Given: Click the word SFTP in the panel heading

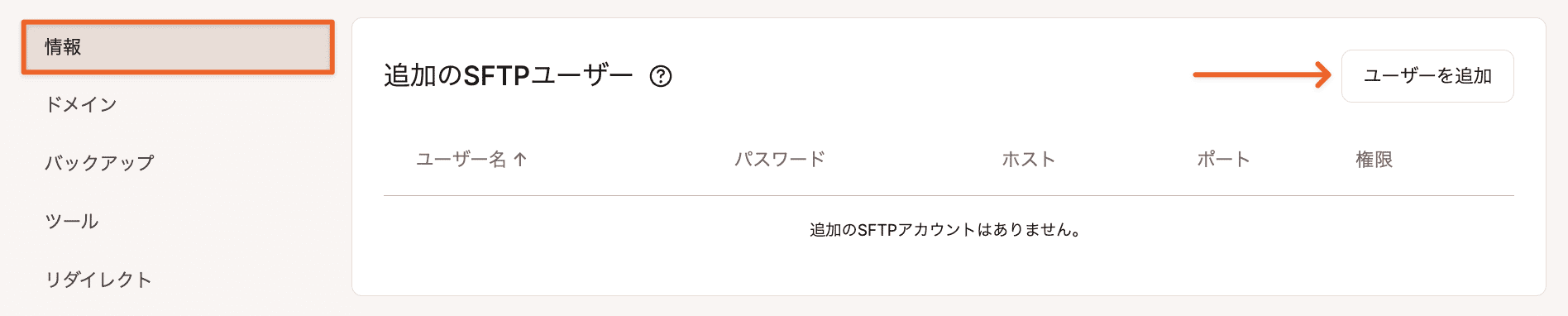Looking at the screenshot, I should (x=496, y=76).
